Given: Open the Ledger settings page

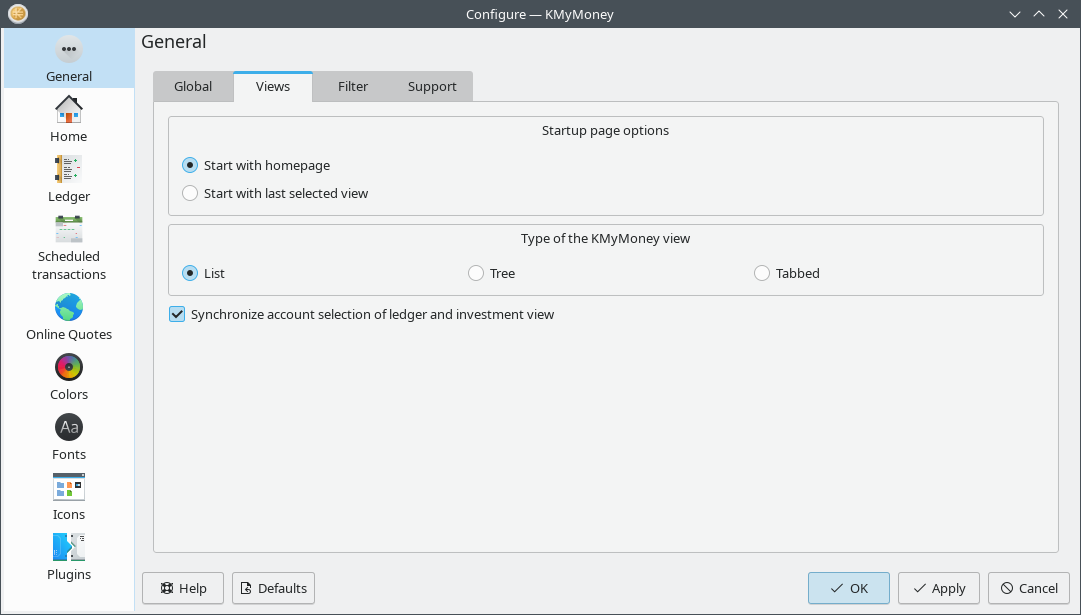Looking at the screenshot, I should 68,178.
